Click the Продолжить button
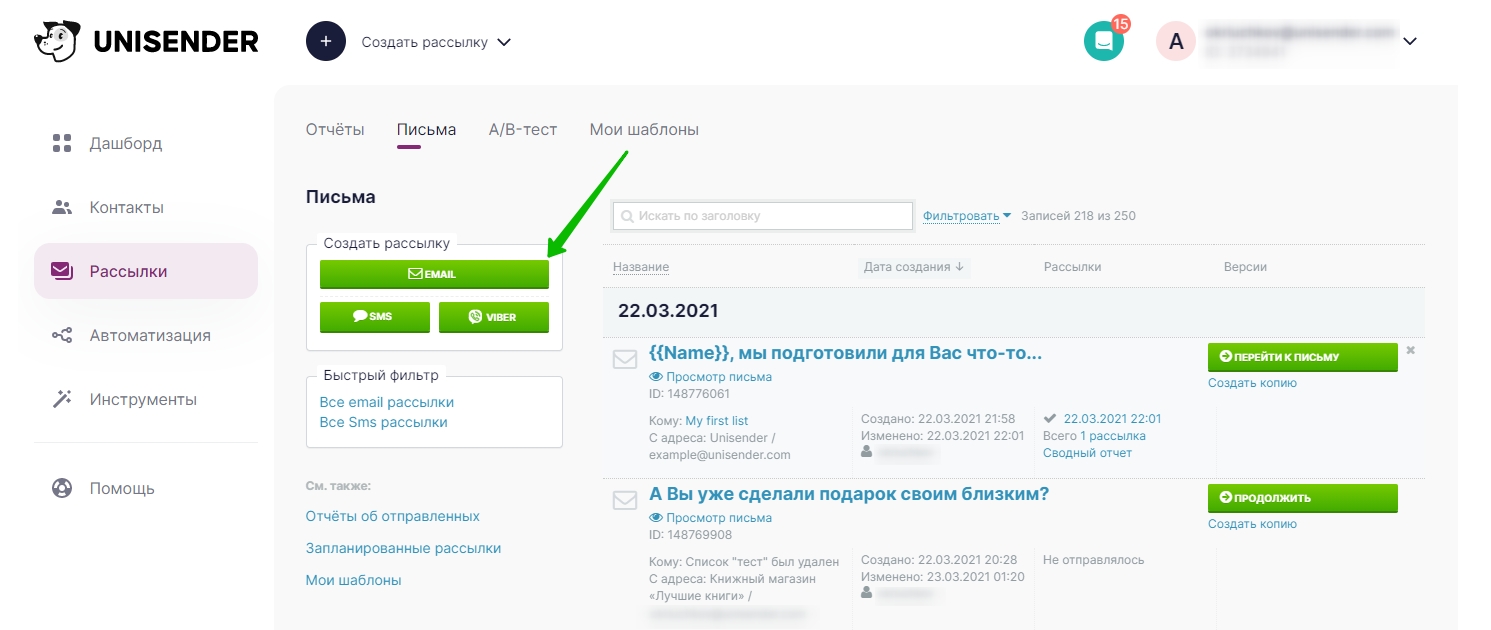Screen dimensions: 1491x630 1302,498
